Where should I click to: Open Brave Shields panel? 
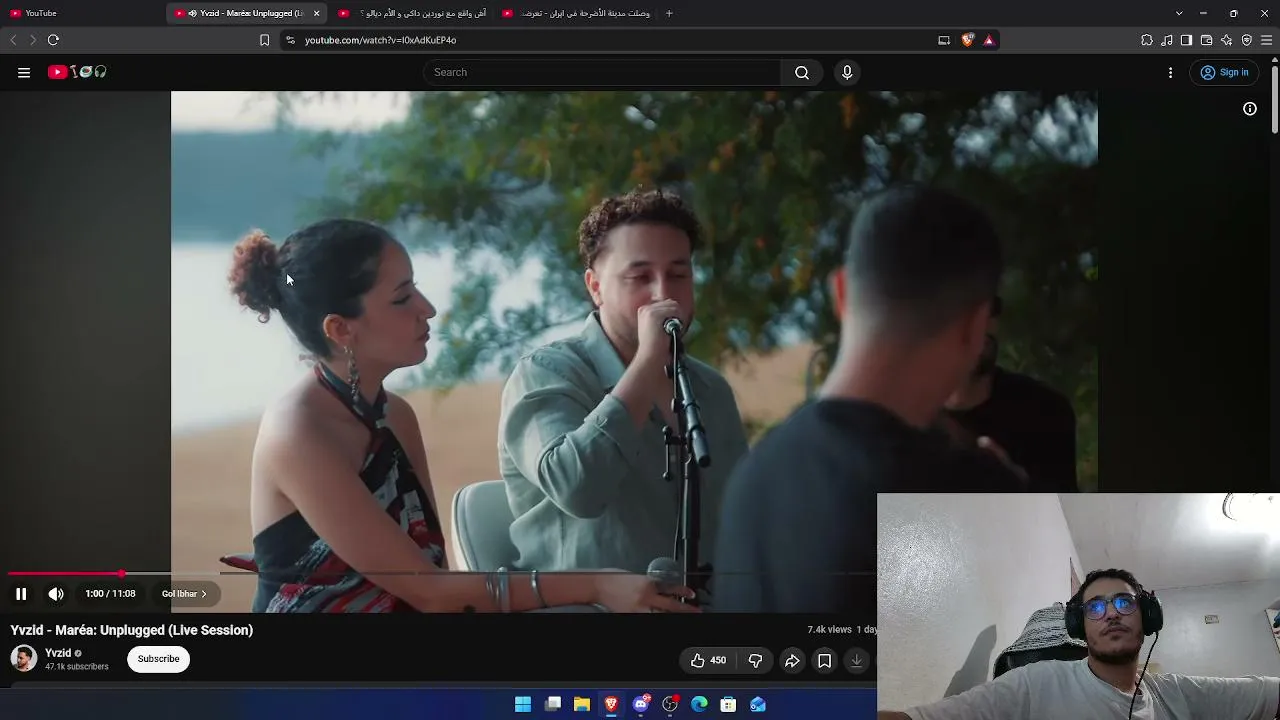point(967,40)
